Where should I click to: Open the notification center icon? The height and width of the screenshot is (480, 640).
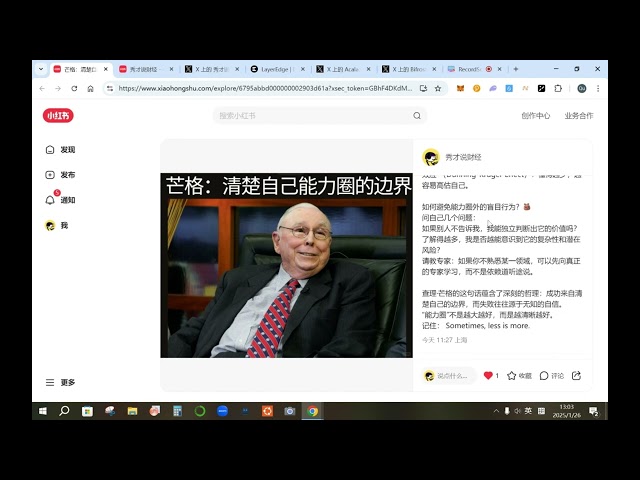pos(593,411)
